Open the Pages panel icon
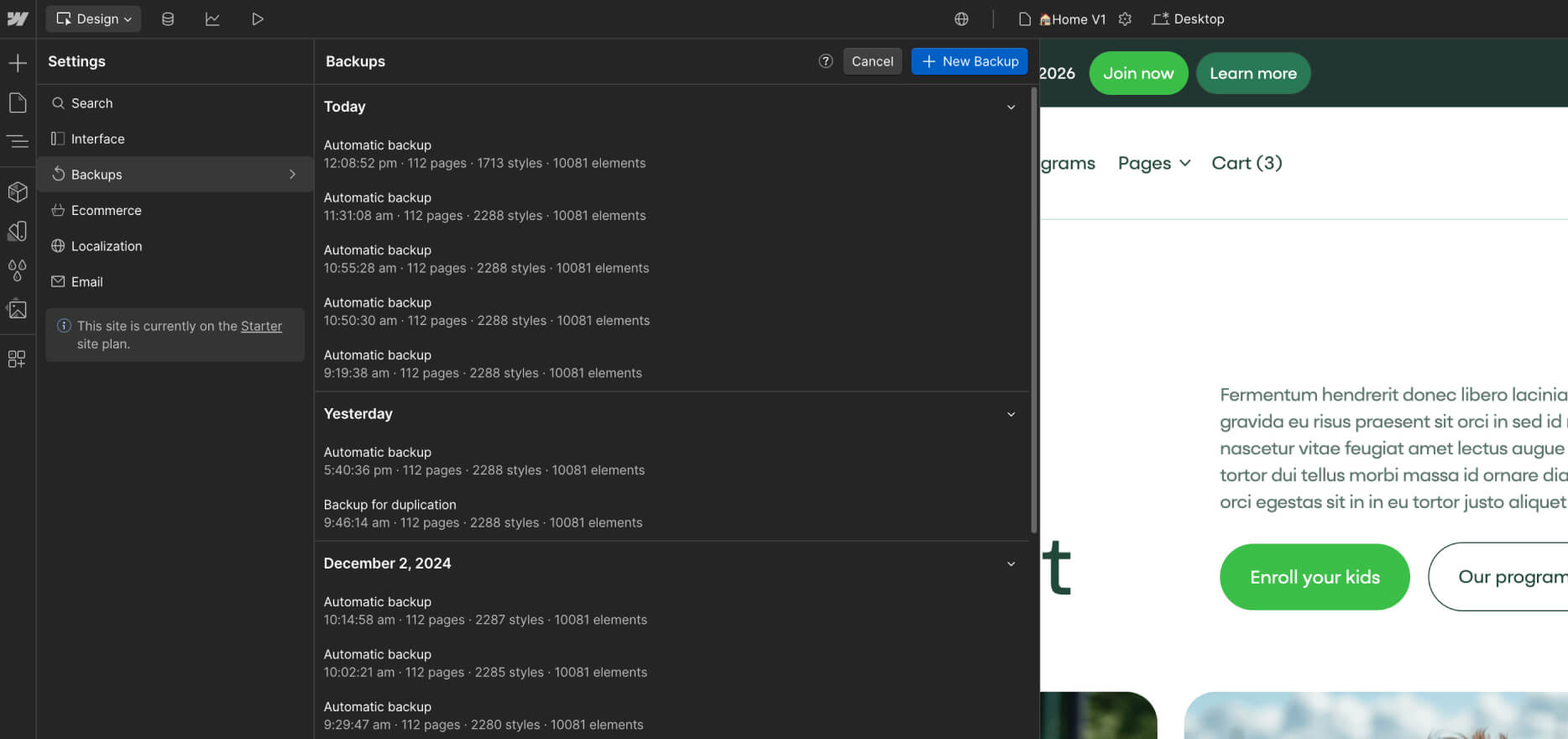The image size is (1568, 739). (18, 103)
